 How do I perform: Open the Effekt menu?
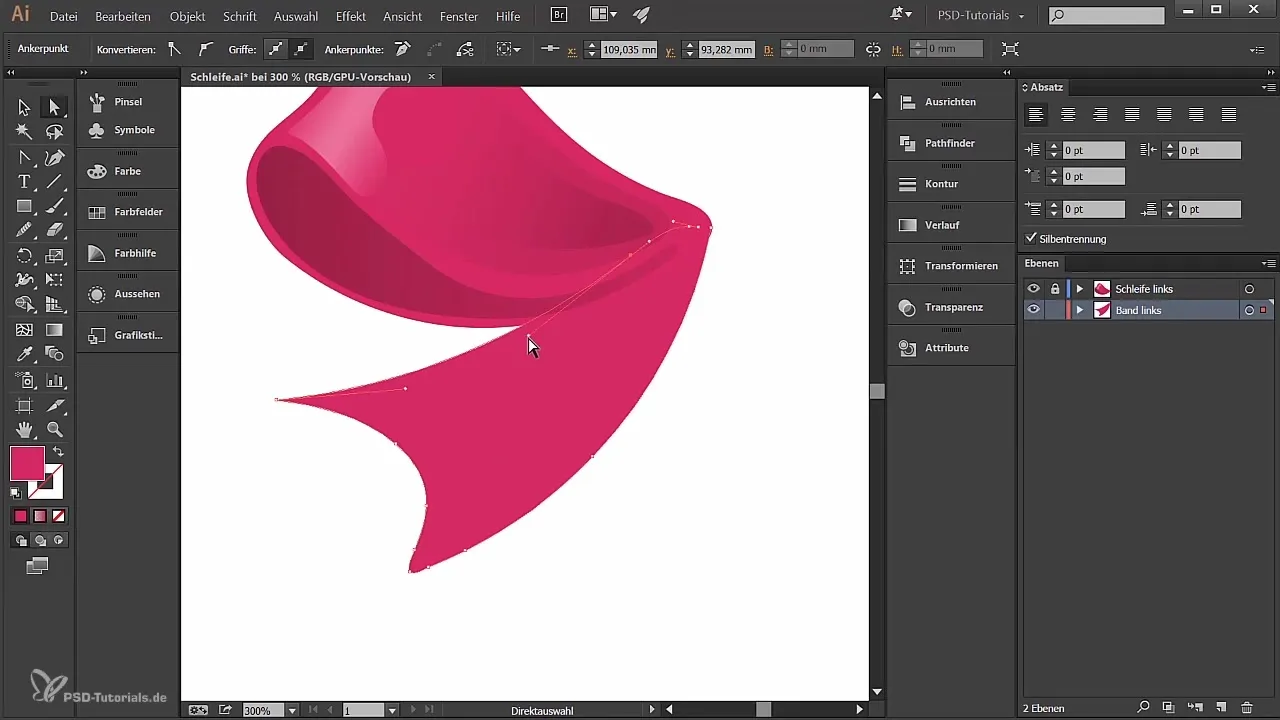351,17
